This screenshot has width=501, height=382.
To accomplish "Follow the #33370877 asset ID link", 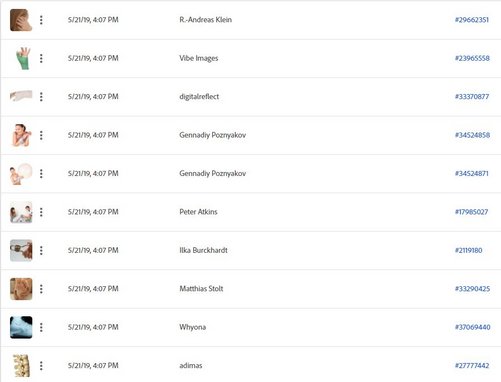I will [472, 97].
